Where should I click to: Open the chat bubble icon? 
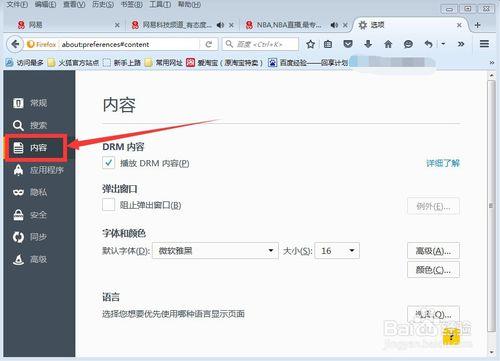coord(408,44)
